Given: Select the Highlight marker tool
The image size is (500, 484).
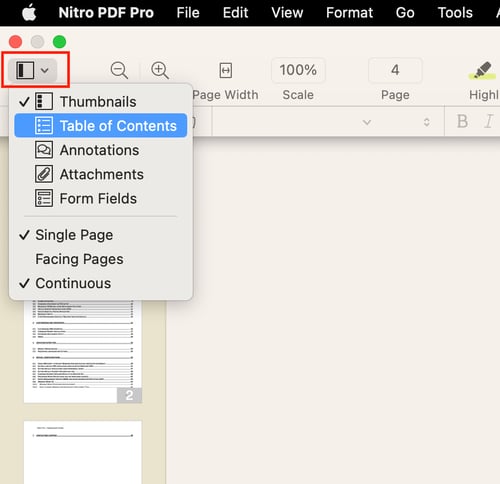Looking at the screenshot, I should click(482, 70).
